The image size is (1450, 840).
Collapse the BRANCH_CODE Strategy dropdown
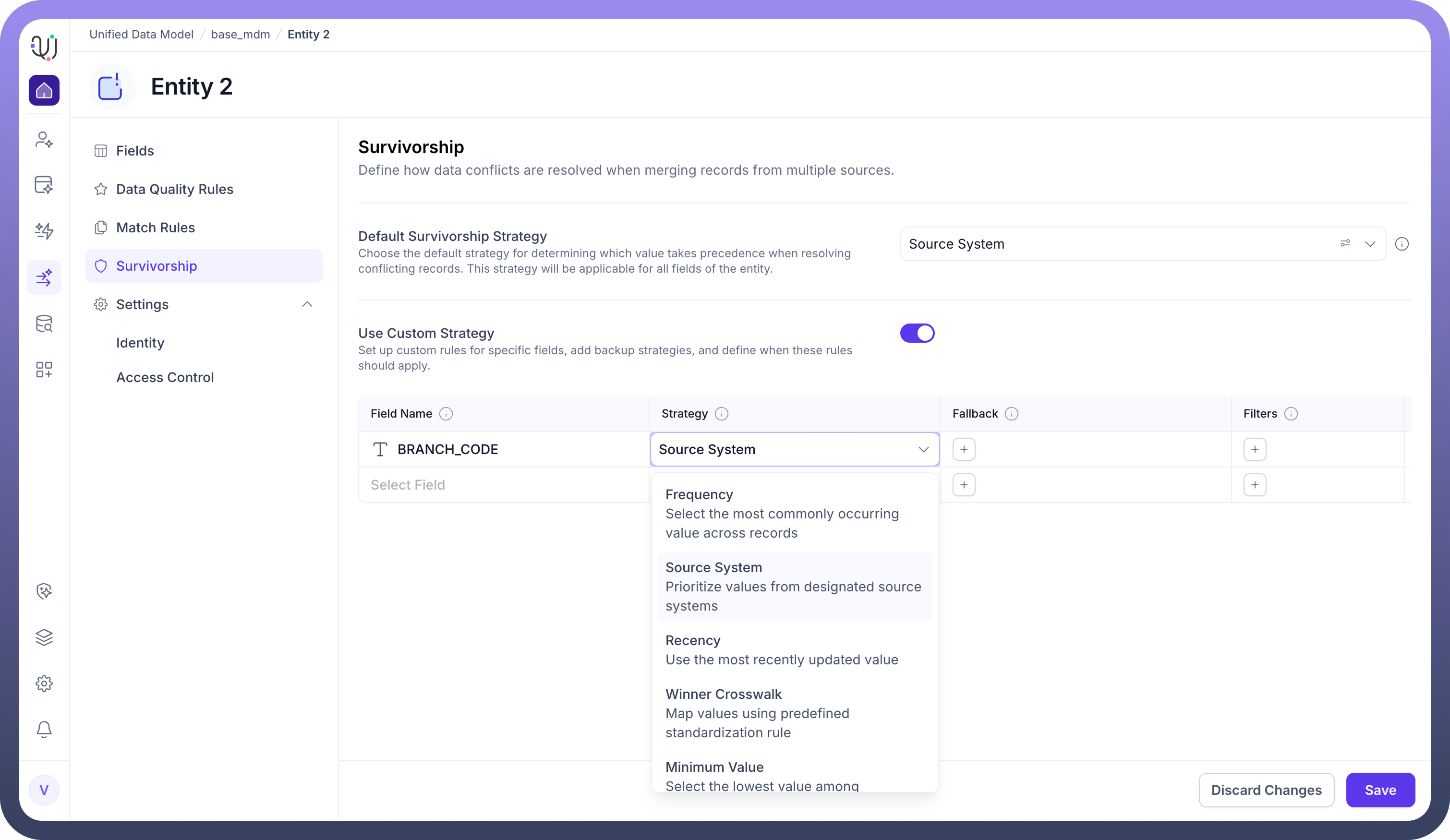pyautogui.click(x=923, y=449)
